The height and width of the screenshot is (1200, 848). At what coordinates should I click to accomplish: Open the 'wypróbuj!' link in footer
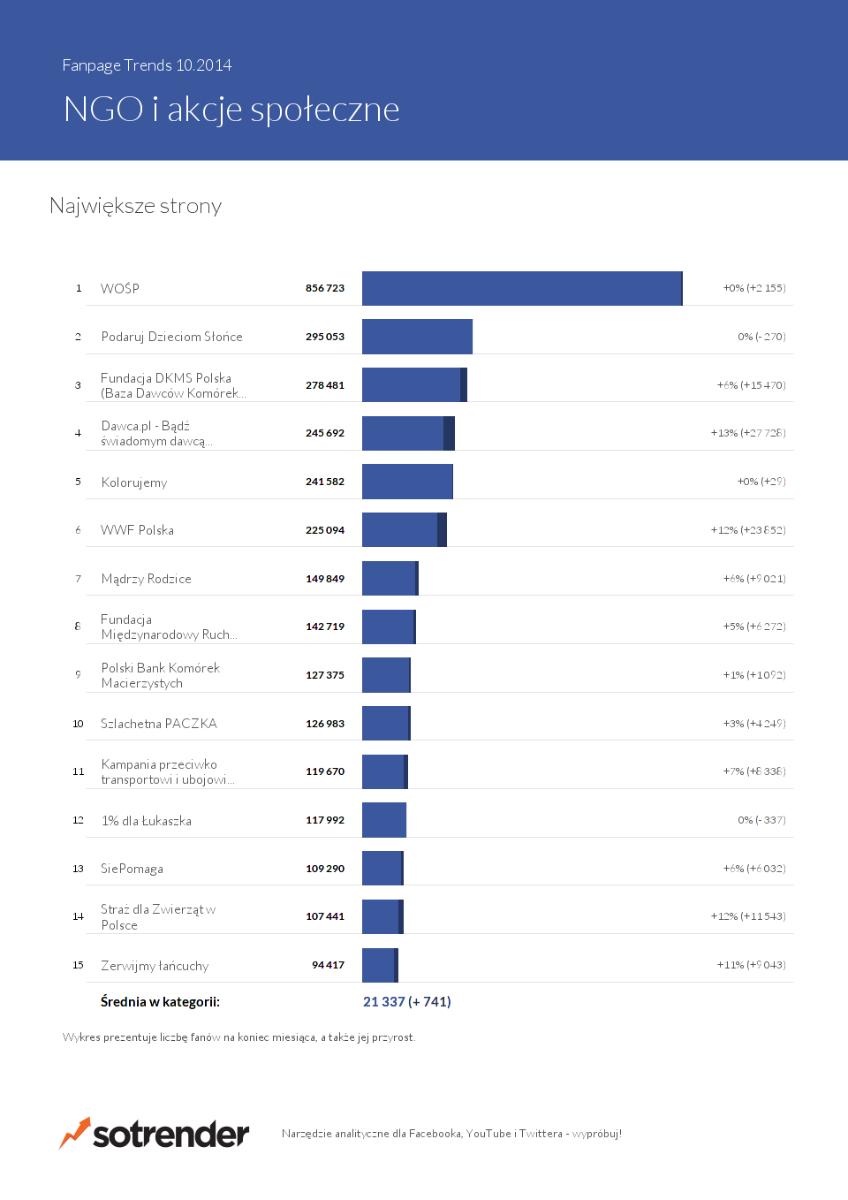pyautogui.click(x=597, y=1134)
